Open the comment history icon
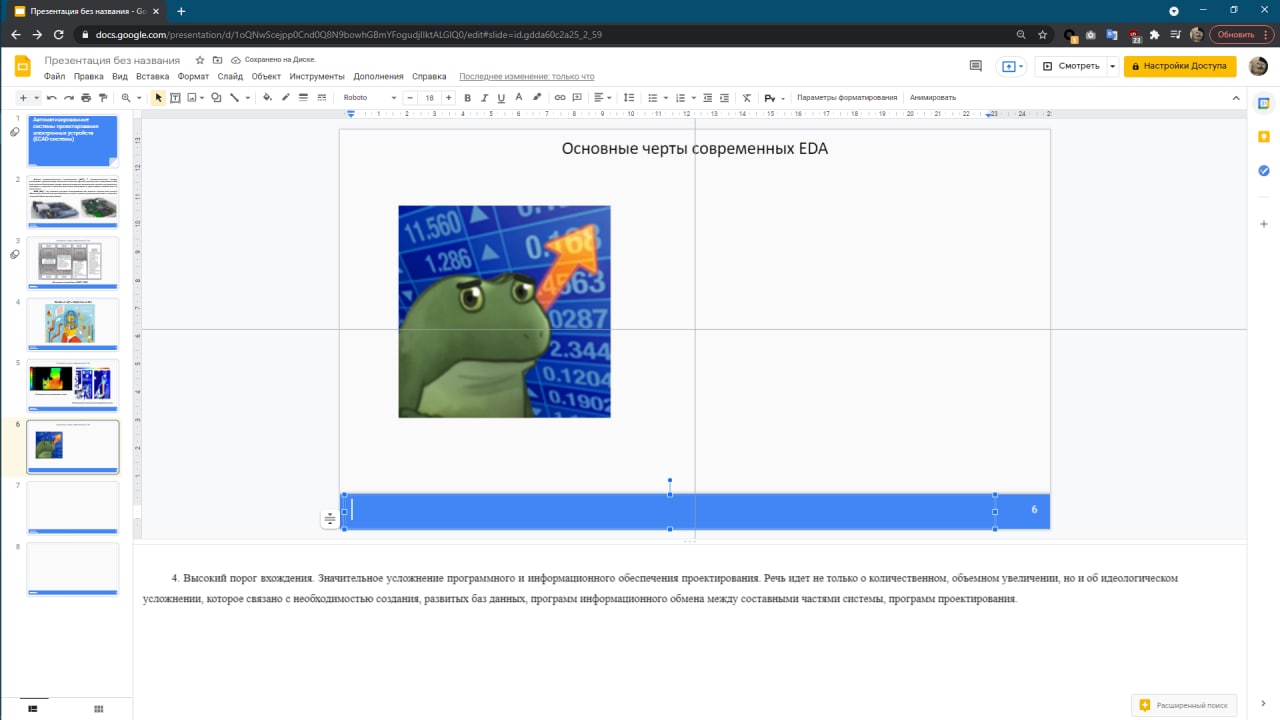This screenshot has width=1280, height=720. click(976, 66)
